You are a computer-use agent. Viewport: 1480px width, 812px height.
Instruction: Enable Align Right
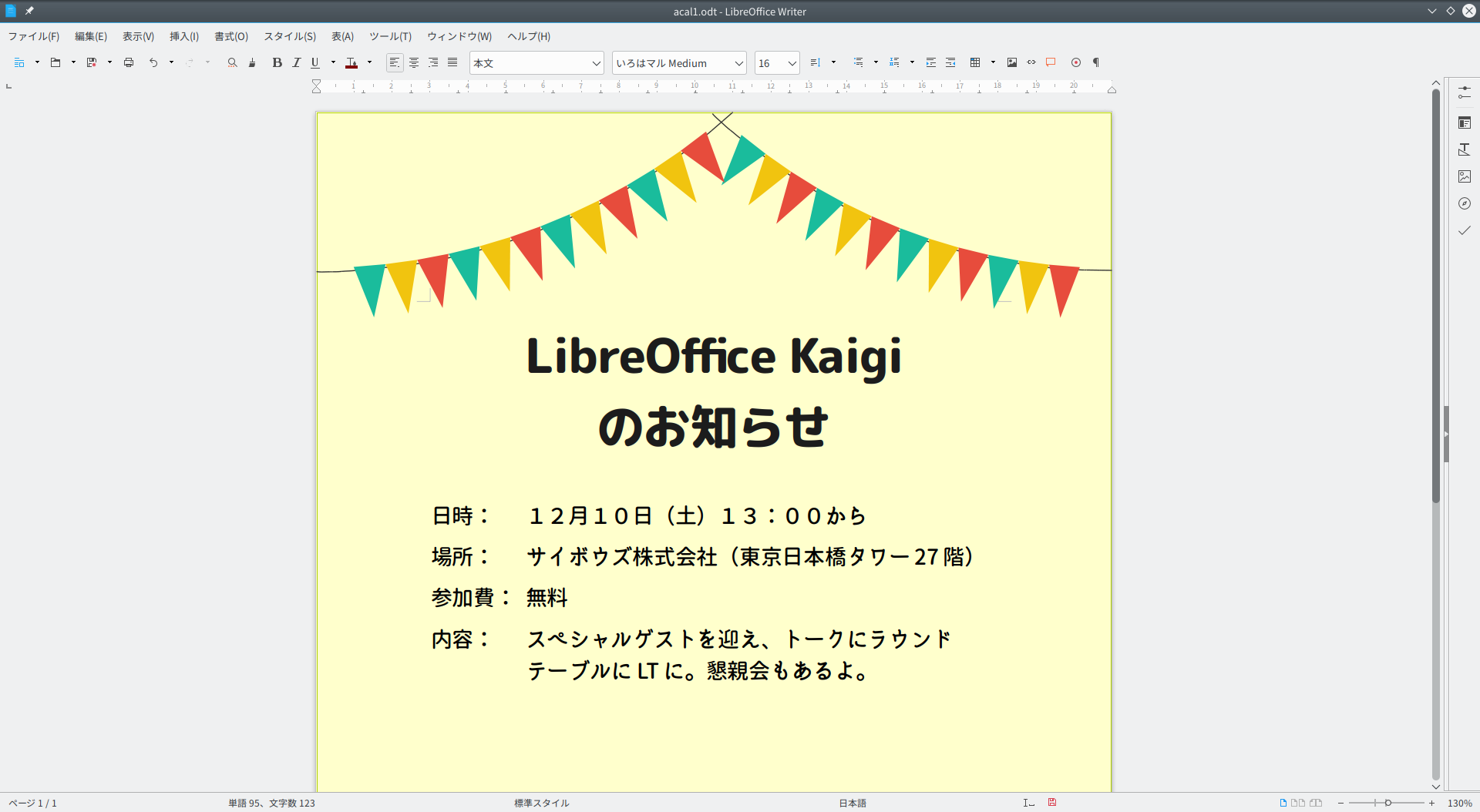[x=433, y=62]
